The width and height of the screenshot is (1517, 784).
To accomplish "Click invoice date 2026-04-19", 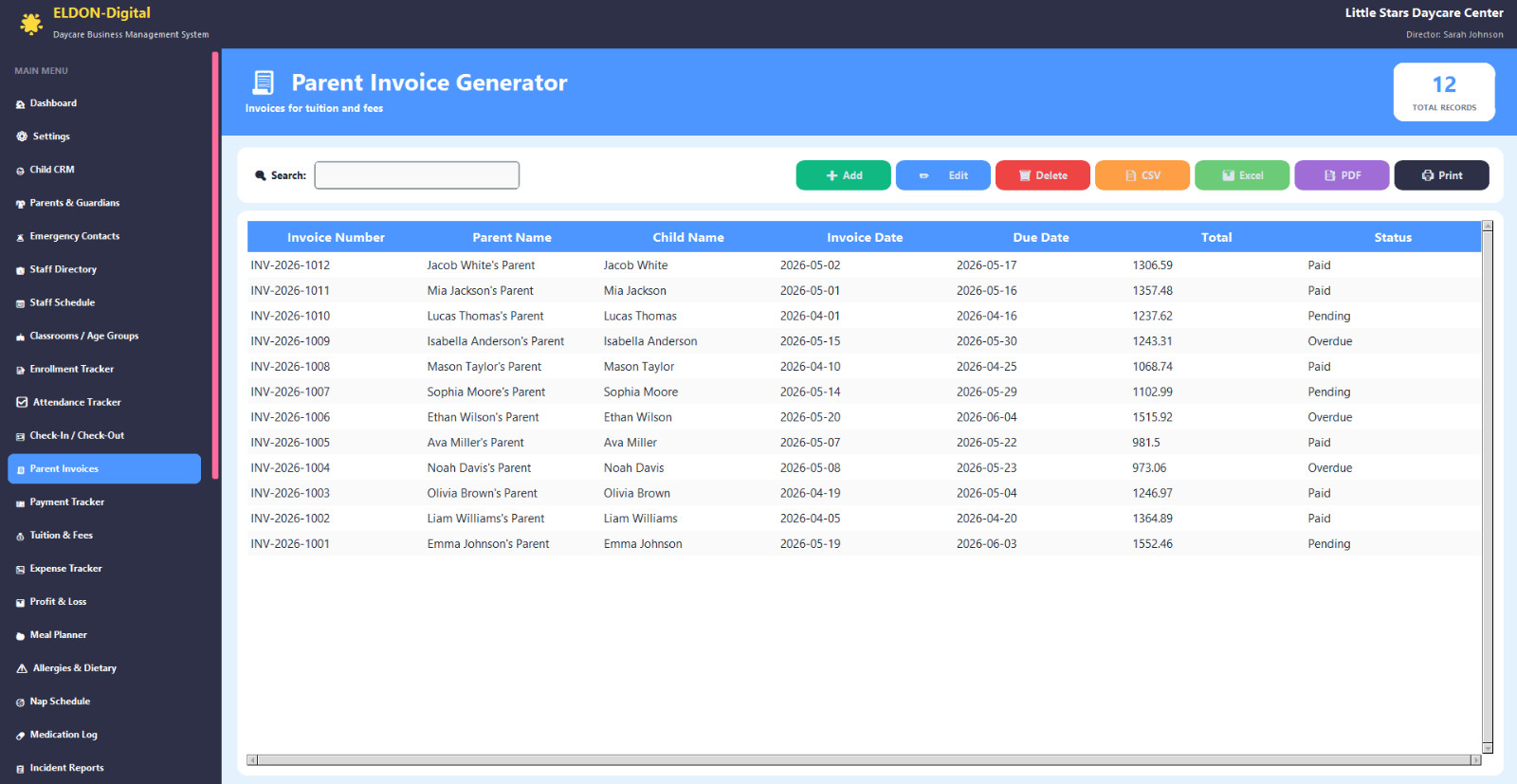I will 810,493.
